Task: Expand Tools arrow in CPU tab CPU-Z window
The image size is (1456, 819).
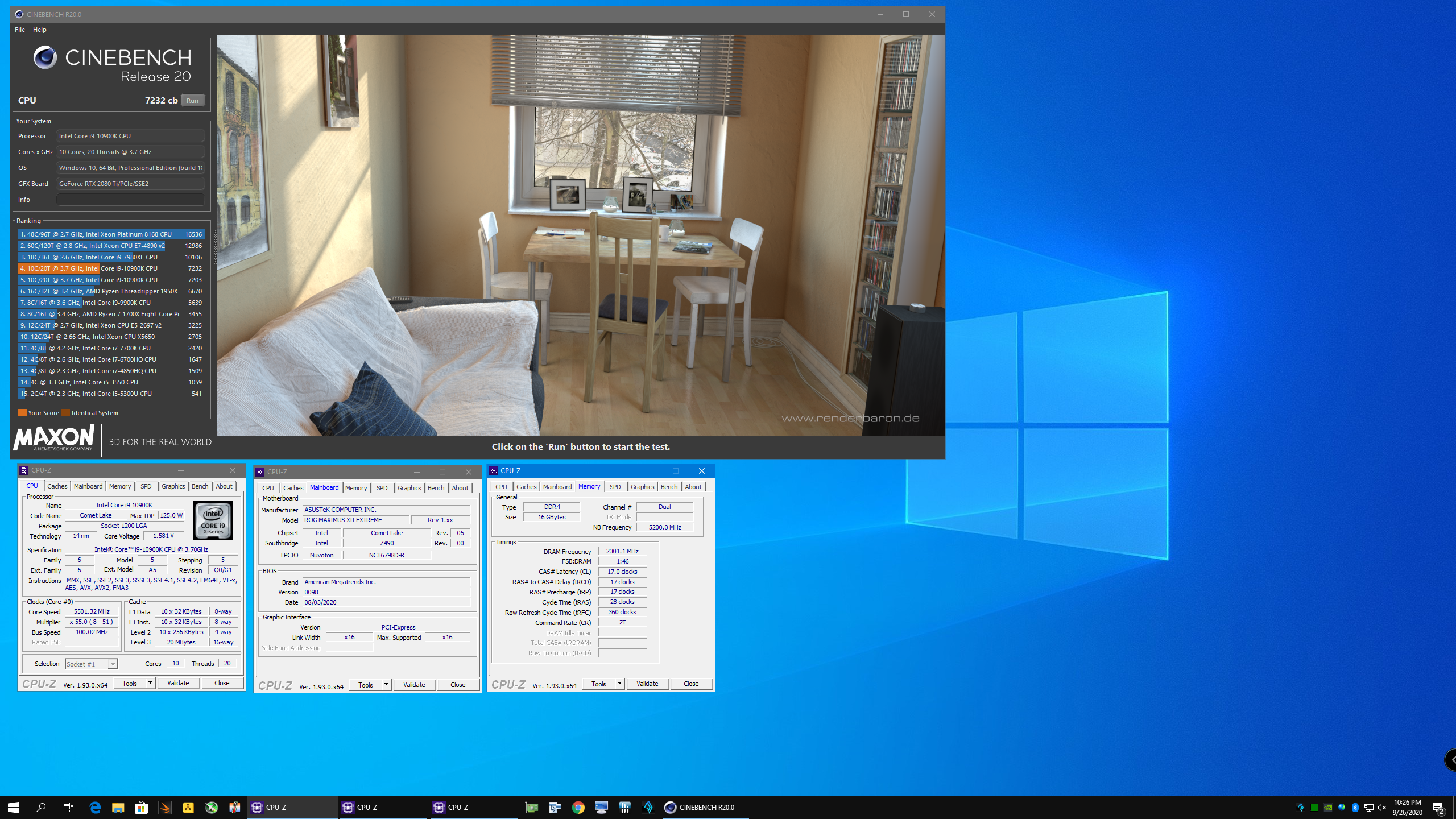Action: pos(150,683)
